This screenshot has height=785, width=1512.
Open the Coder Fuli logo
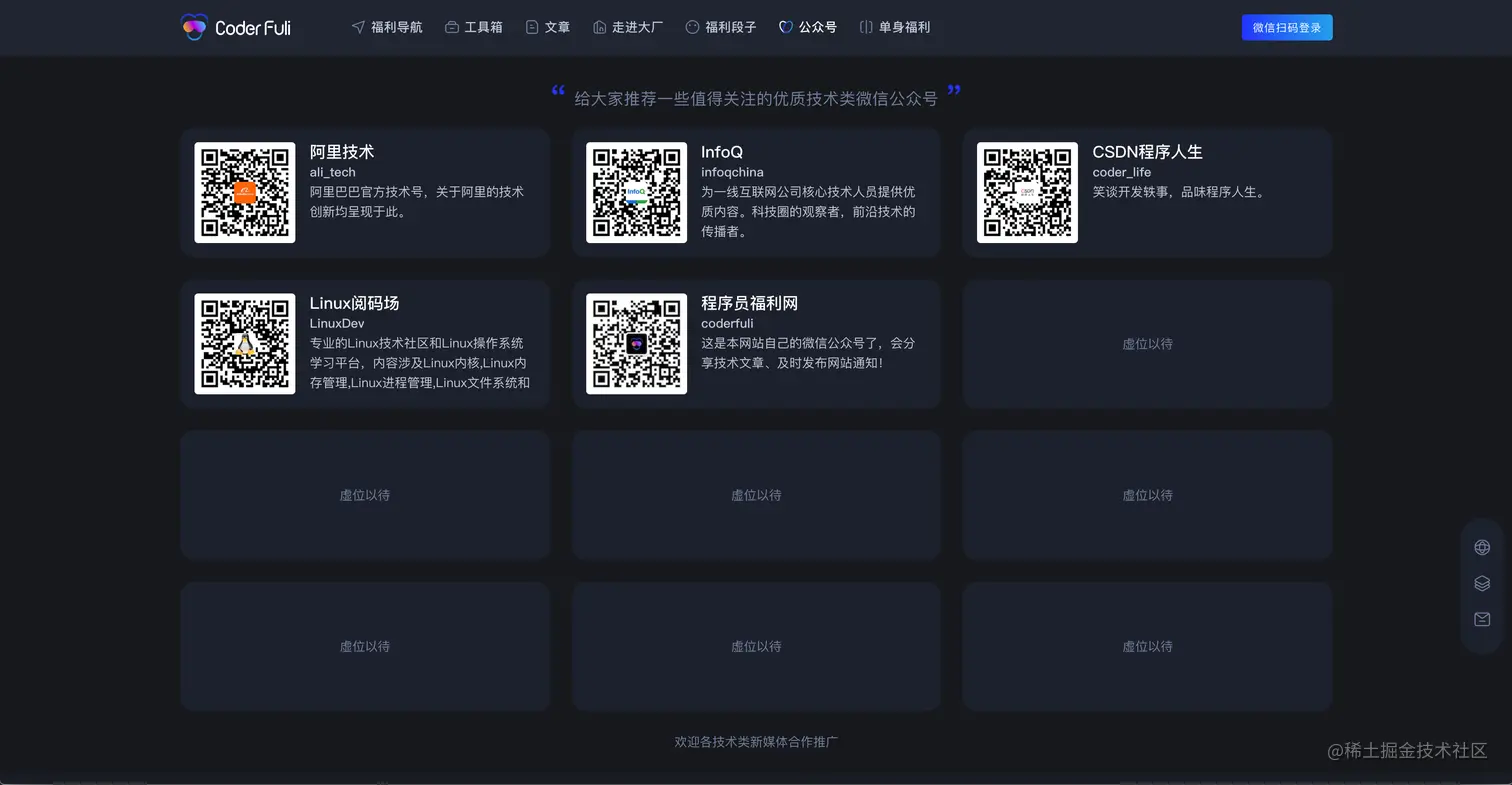coord(235,27)
